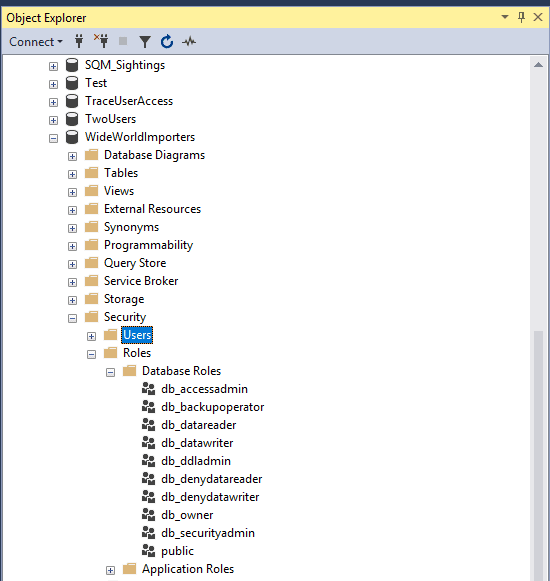The height and width of the screenshot is (581, 550).
Task: Expand Application Roles folder
Action: [x=110, y=570]
